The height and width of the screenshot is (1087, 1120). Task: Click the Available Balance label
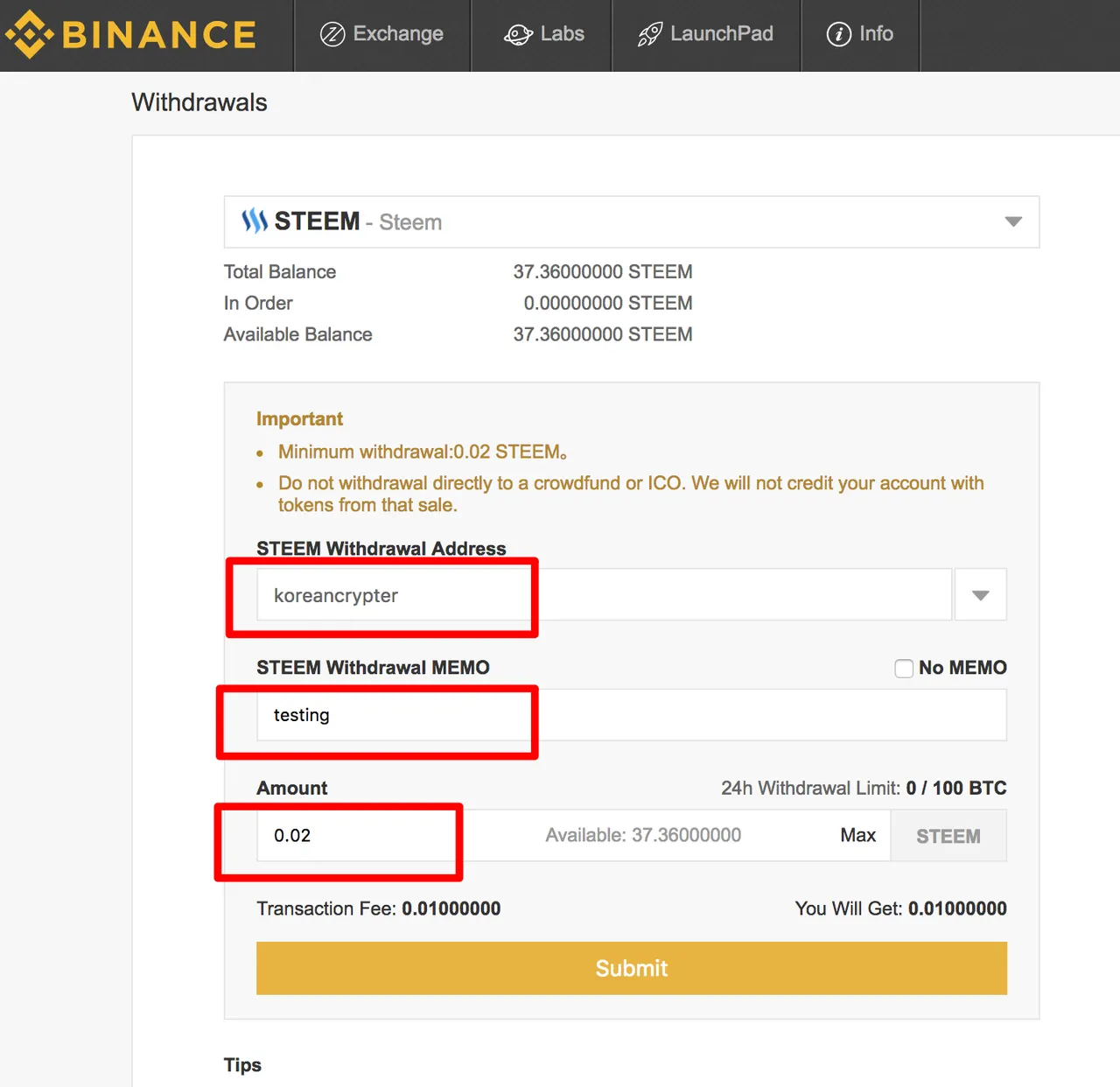point(298,335)
